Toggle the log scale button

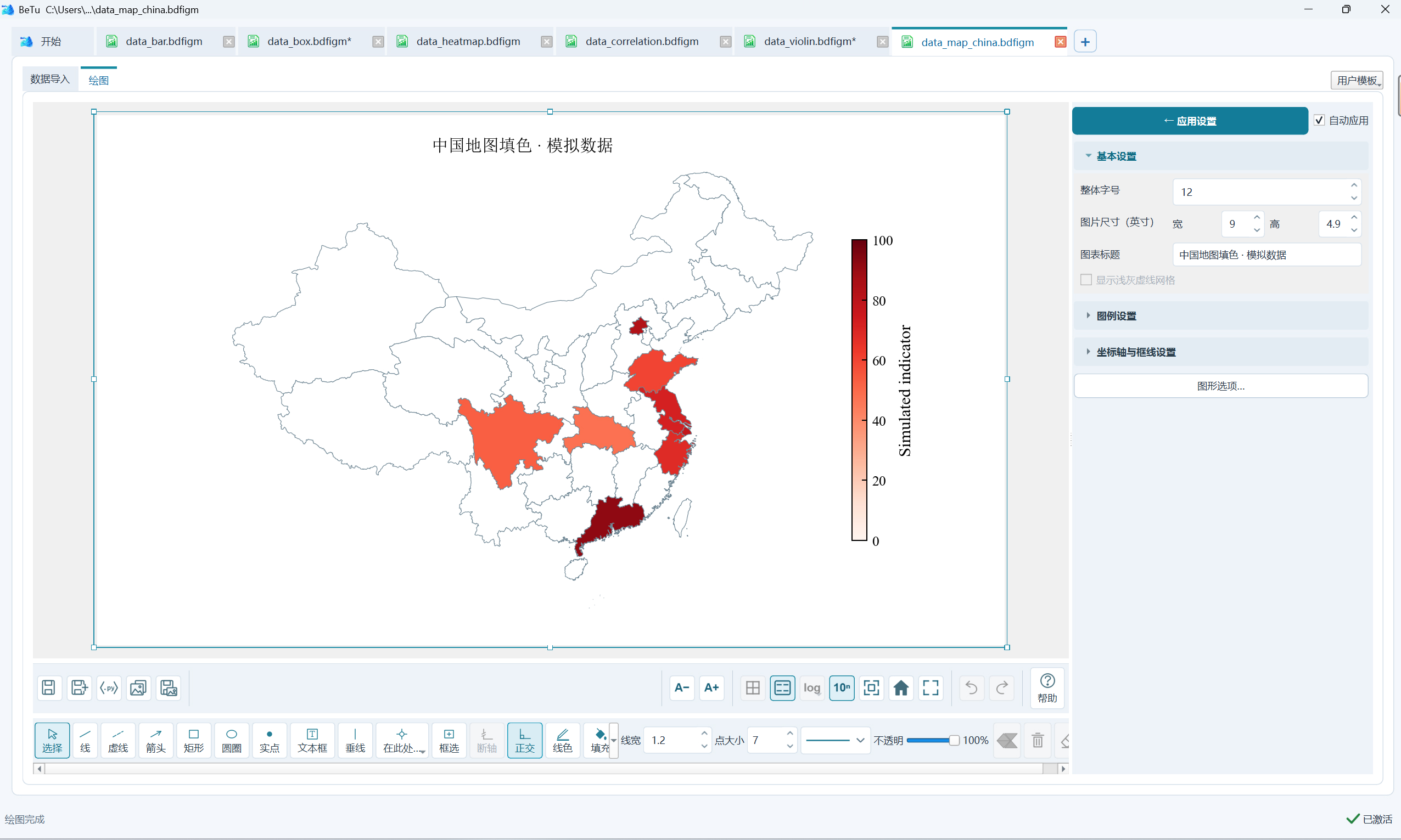pos(812,687)
